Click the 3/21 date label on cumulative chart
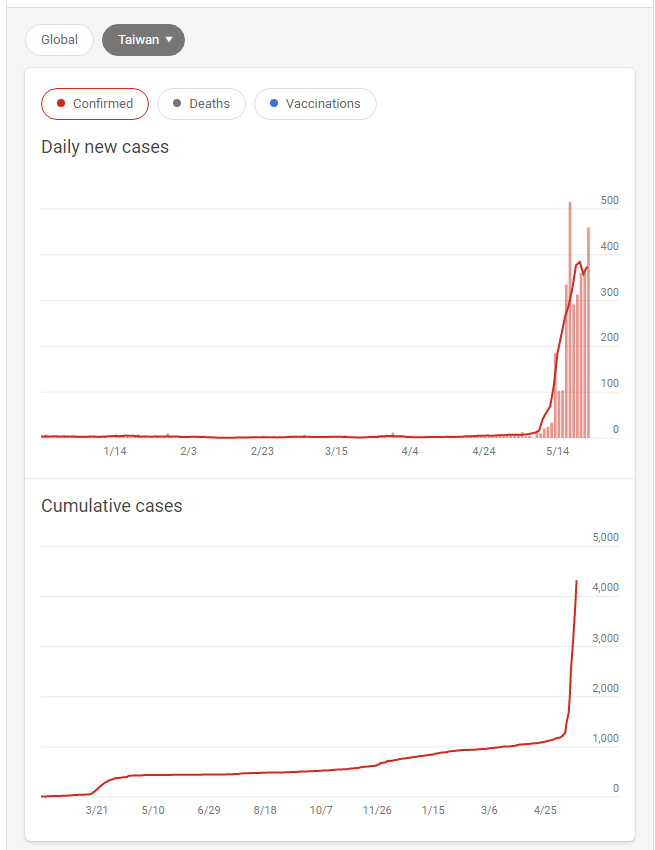655x850 pixels. click(x=97, y=810)
